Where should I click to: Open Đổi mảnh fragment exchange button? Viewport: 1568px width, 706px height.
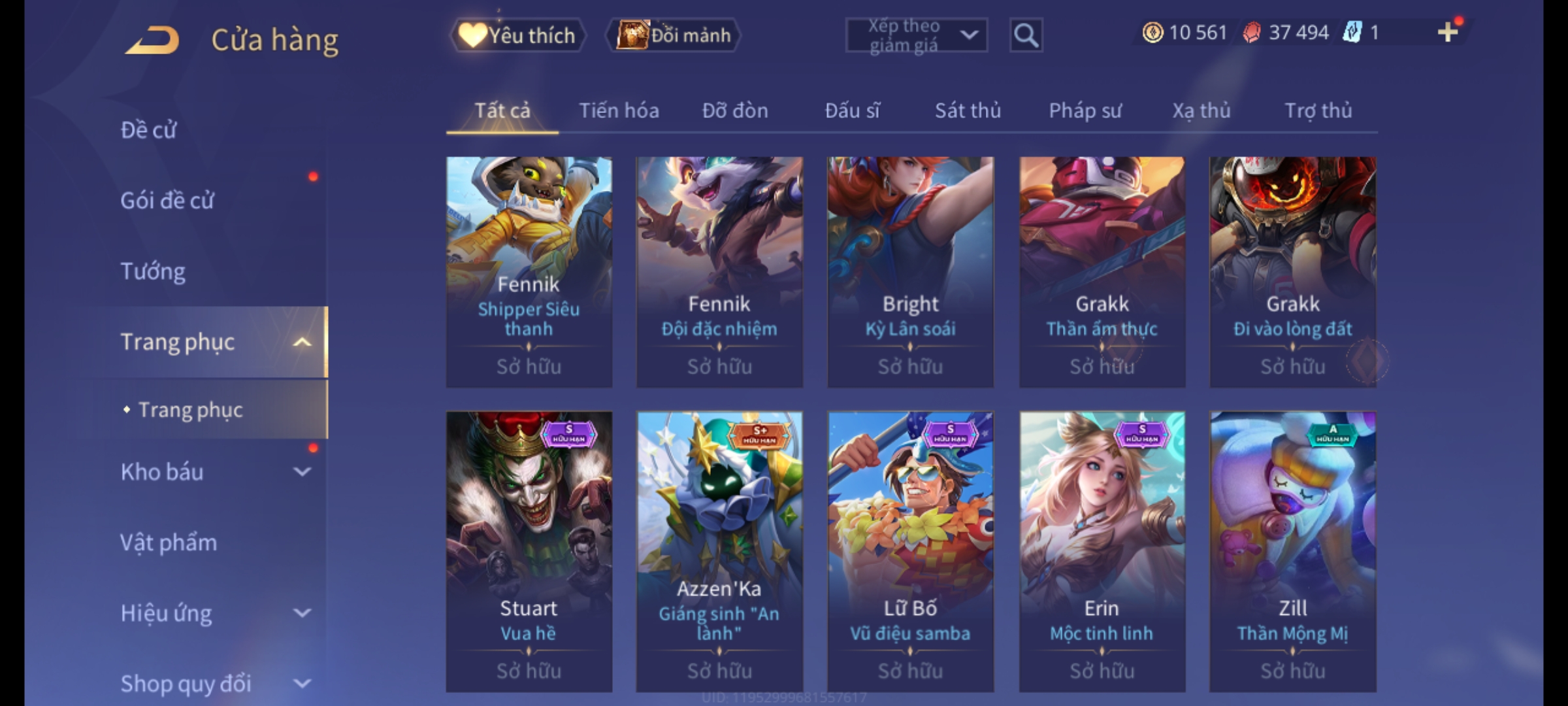click(x=674, y=35)
